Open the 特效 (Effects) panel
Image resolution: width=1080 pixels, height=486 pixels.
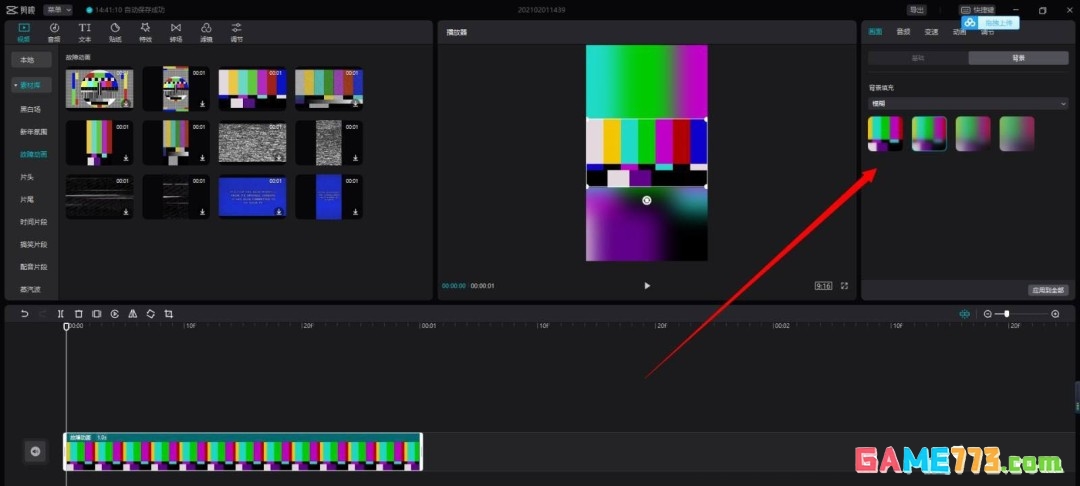tap(145, 31)
